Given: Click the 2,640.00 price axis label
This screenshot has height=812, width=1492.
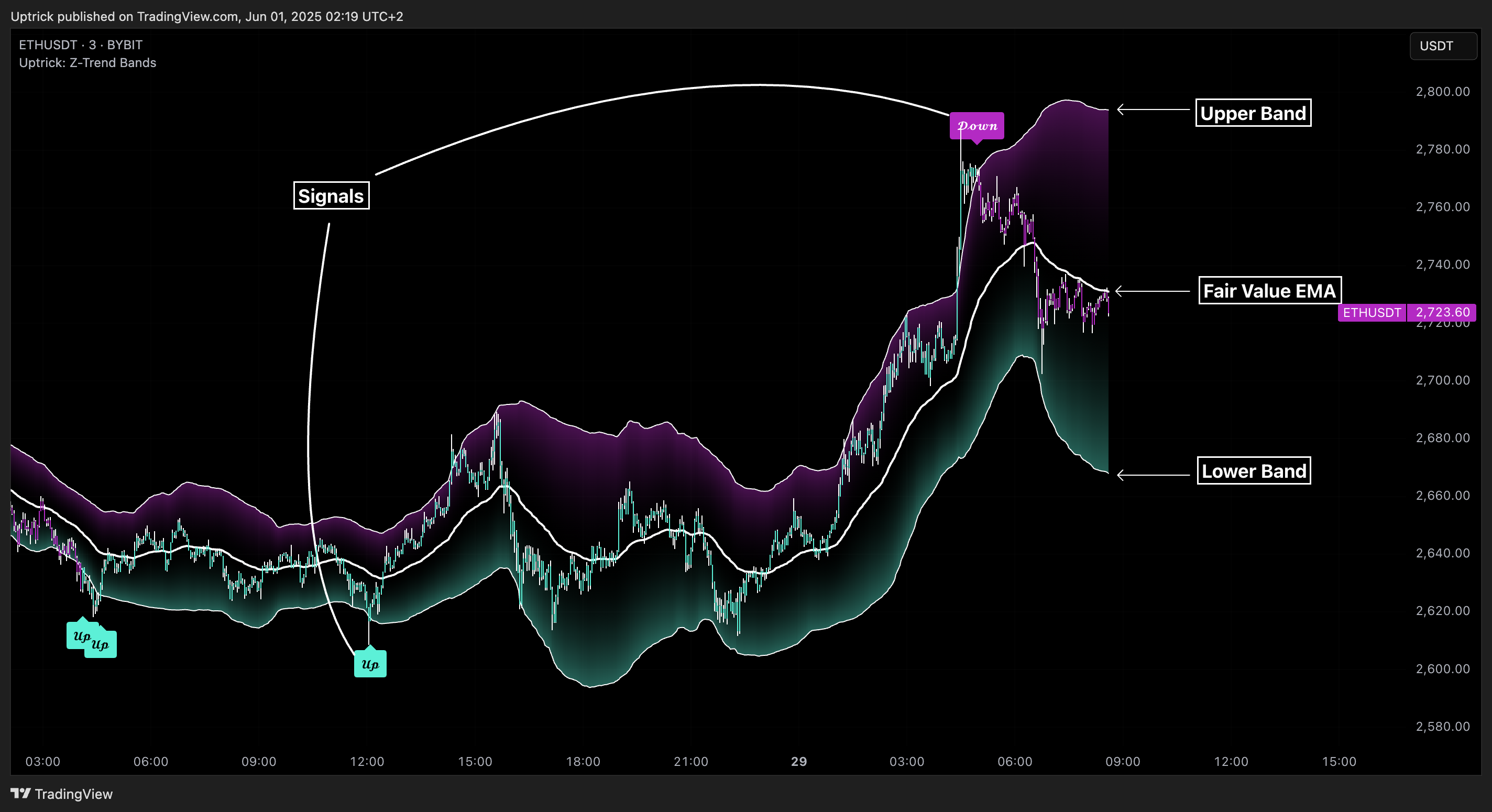Looking at the screenshot, I should click(x=1443, y=553).
